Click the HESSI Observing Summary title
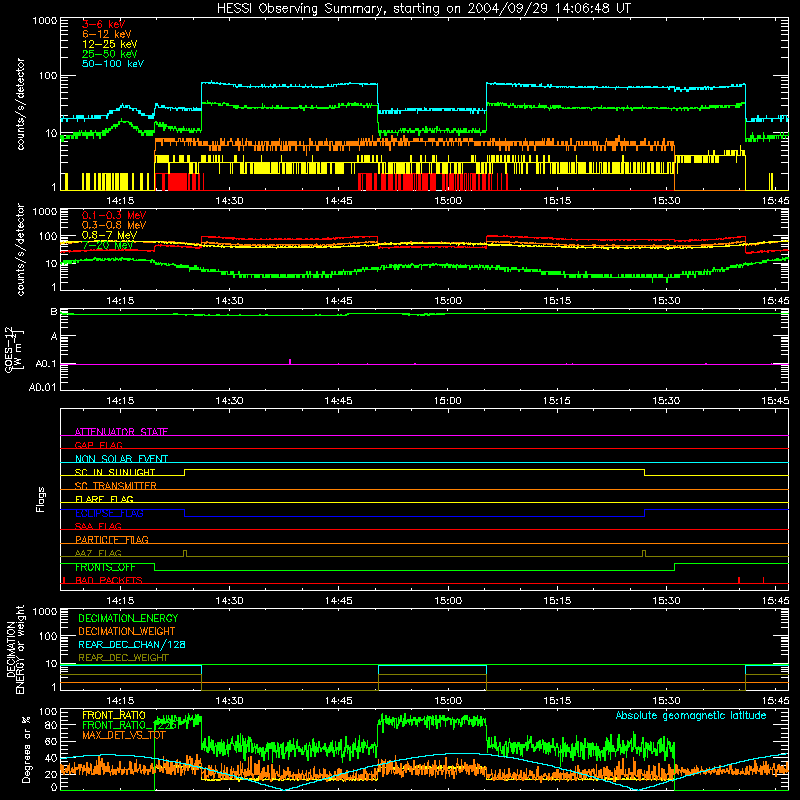This screenshot has height=800, width=800. (423, 9)
